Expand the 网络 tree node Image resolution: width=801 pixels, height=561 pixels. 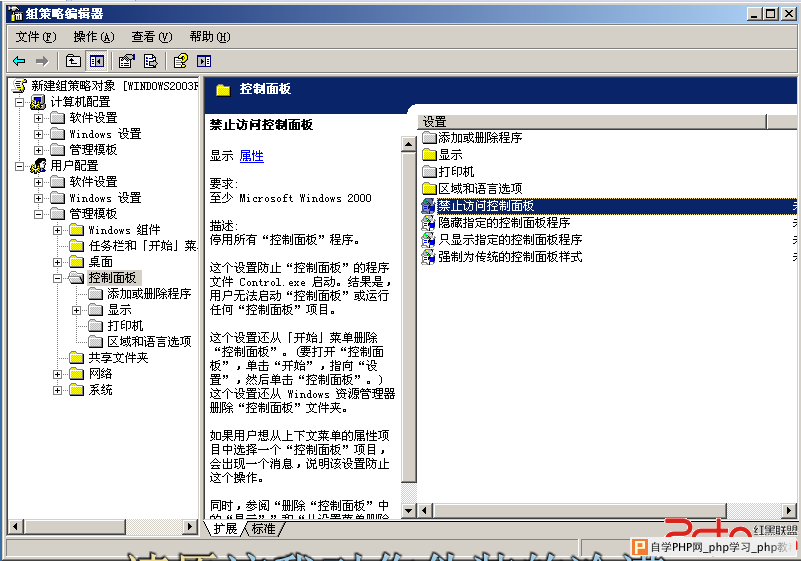point(57,375)
